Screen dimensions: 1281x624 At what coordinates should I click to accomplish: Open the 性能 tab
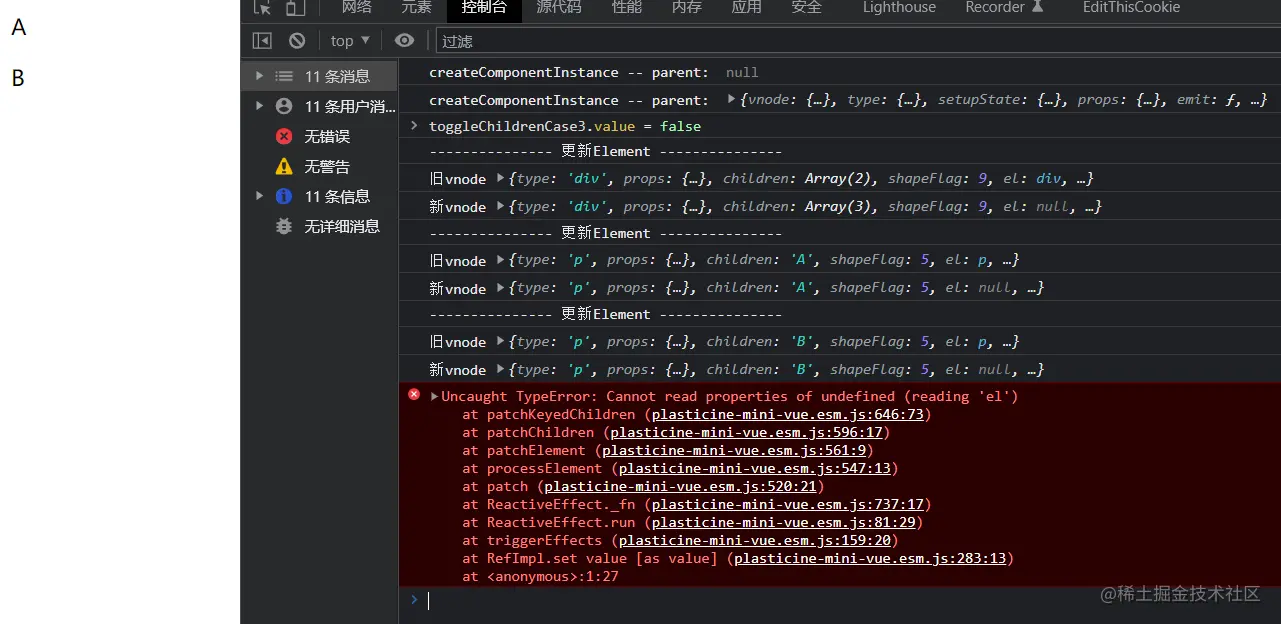[x=627, y=7]
